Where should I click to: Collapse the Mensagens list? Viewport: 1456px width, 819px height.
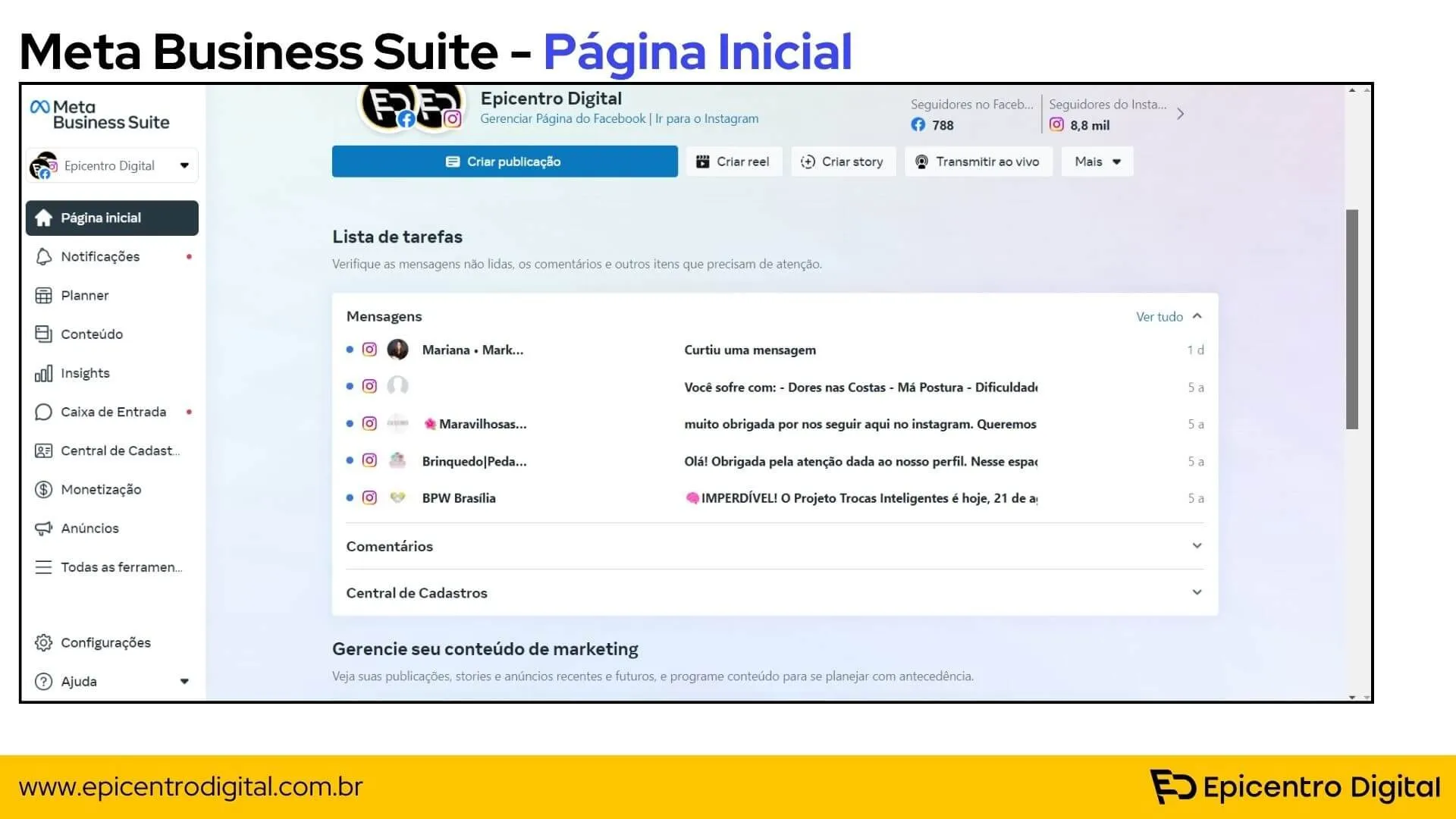coord(1197,316)
